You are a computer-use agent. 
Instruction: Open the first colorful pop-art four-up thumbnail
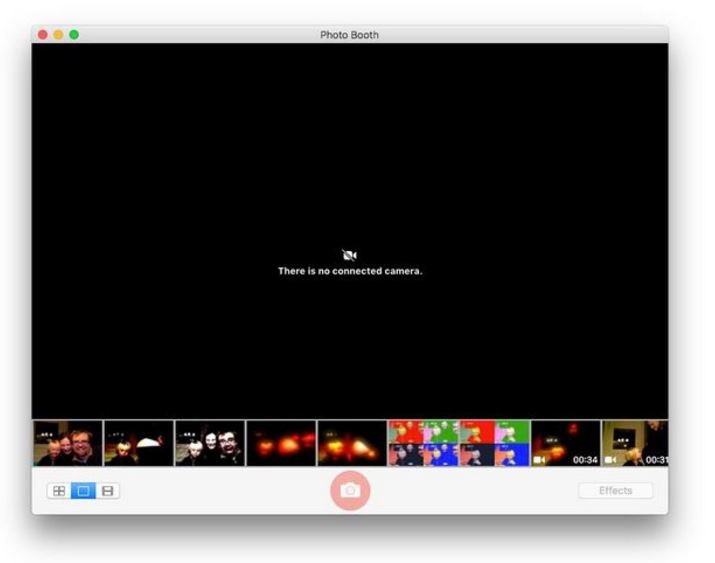[424, 443]
